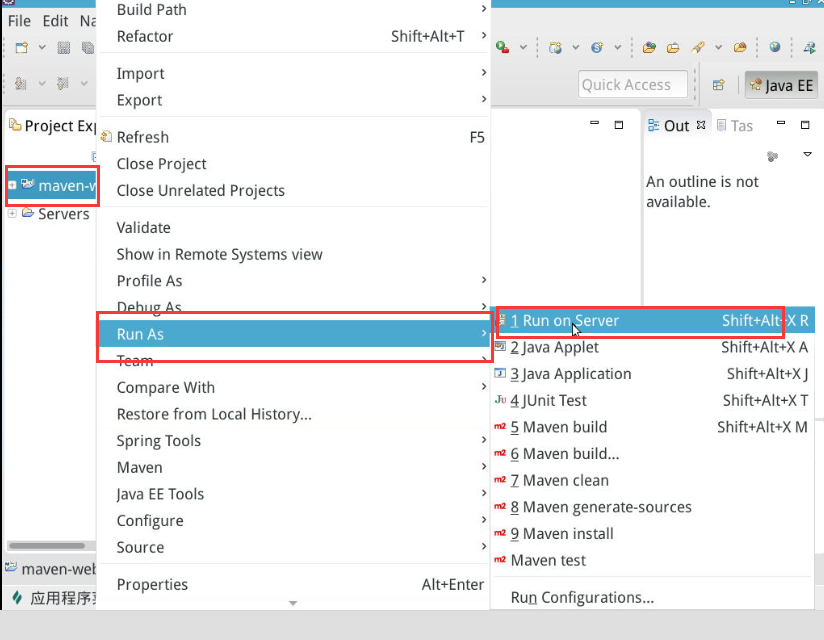Open the File menu
Screen dimensions: 824x640
(x=19, y=20)
